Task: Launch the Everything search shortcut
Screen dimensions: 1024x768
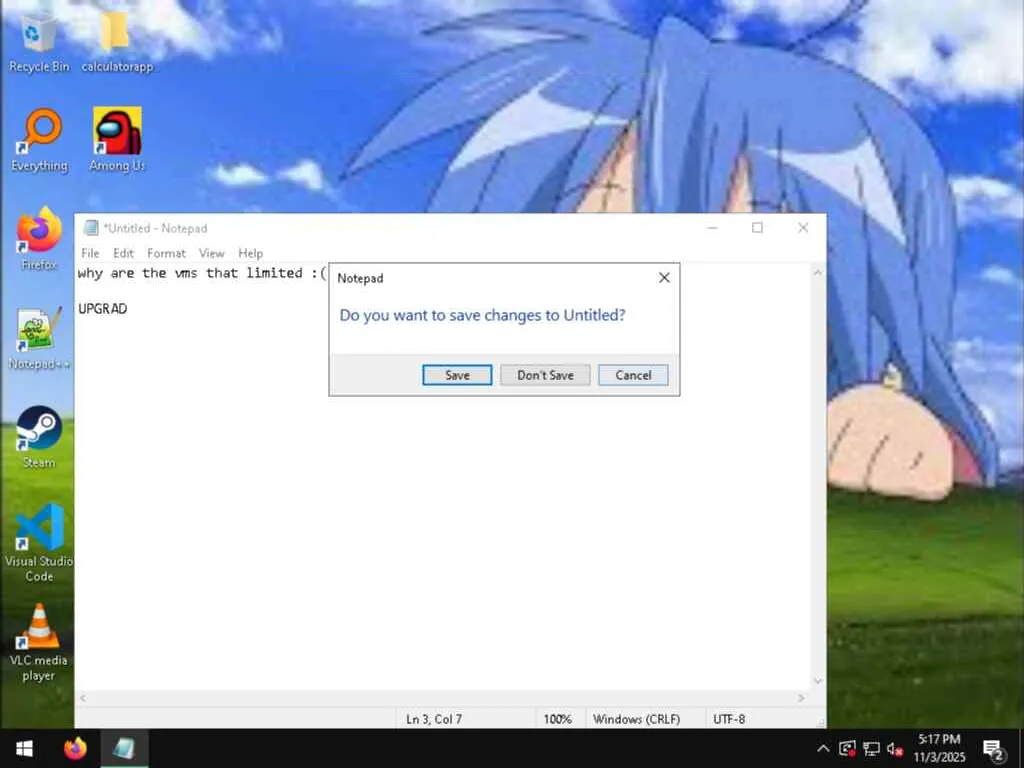Action: [x=39, y=140]
